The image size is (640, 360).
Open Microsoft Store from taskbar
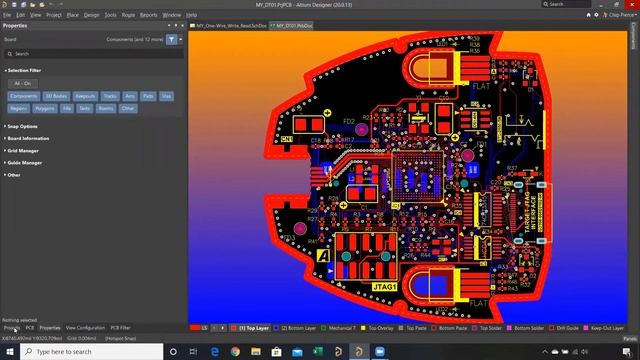pyautogui.click(x=276, y=351)
